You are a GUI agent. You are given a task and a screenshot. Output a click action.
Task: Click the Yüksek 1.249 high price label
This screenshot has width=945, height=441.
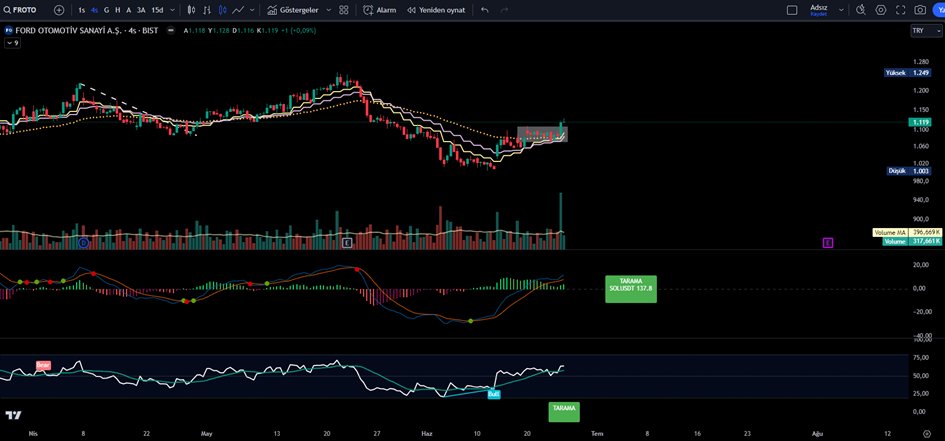[x=906, y=73]
